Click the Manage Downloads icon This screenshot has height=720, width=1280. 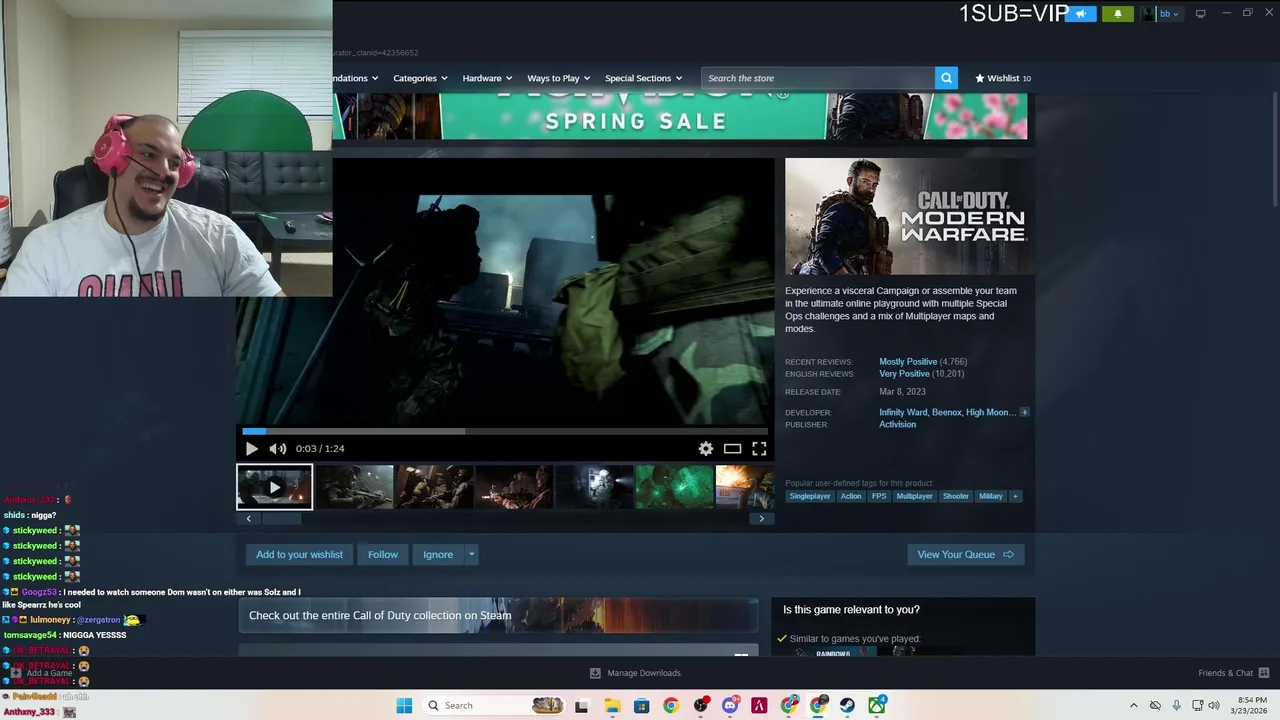[x=595, y=673]
